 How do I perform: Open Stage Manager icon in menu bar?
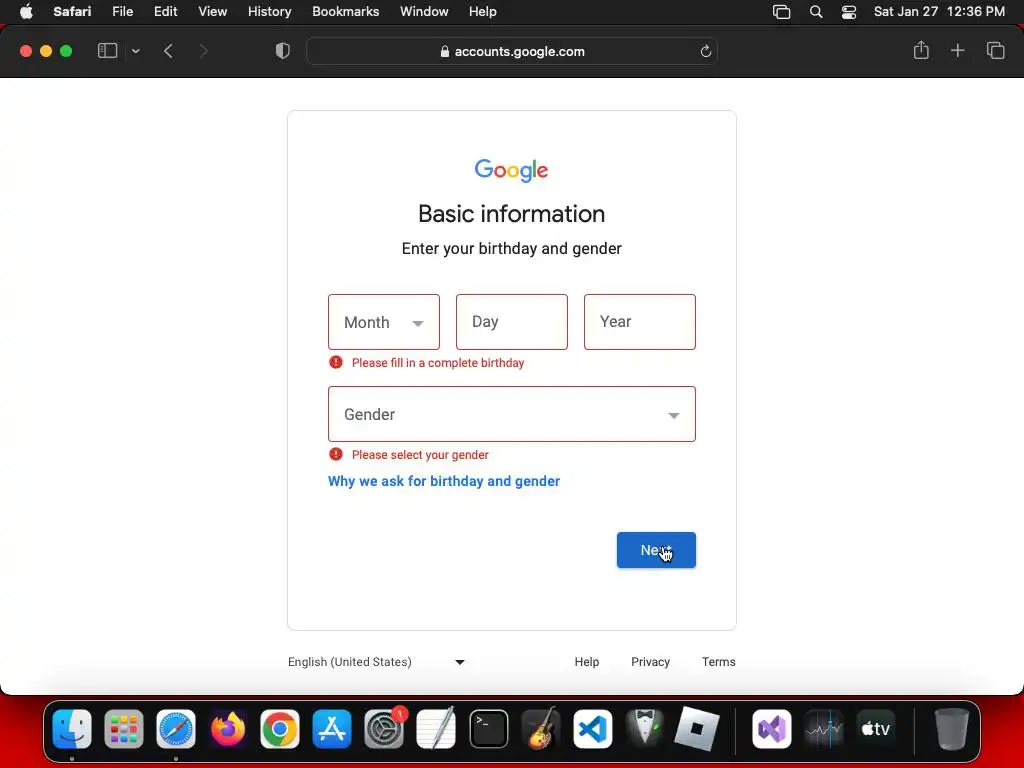[781, 12]
